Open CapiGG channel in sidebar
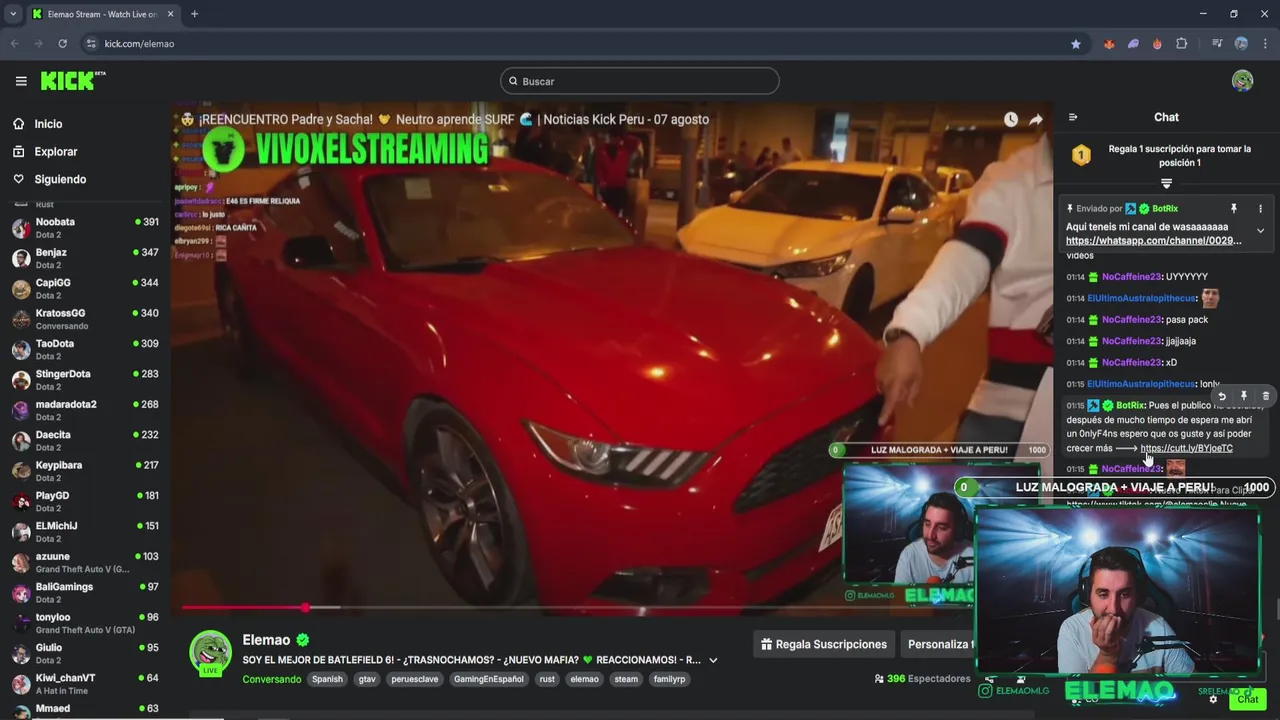This screenshot has width=1280, height=720. 85,289
